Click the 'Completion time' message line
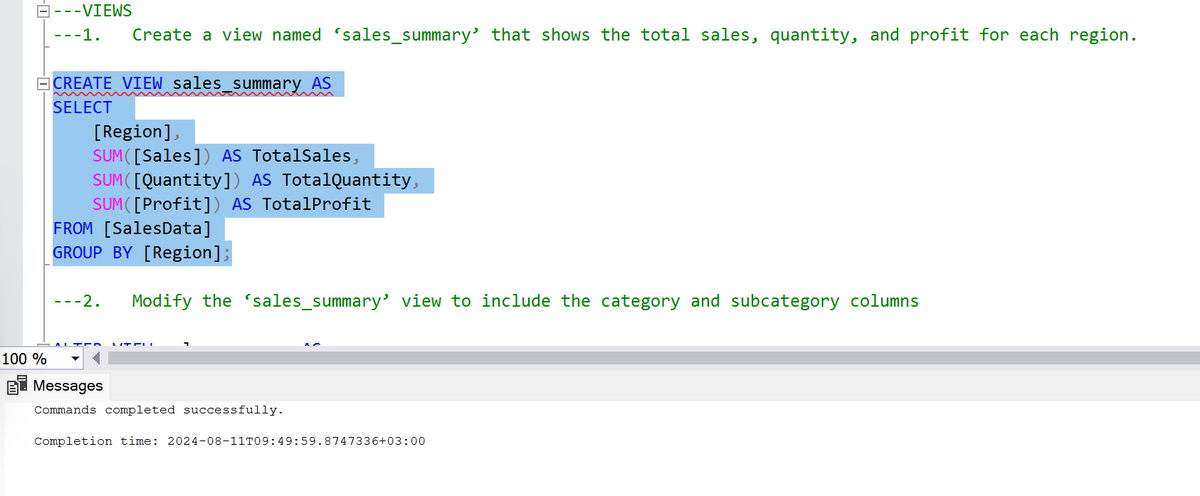The width and height of the screenshot is (1200, 496). [x=230, y=441]
